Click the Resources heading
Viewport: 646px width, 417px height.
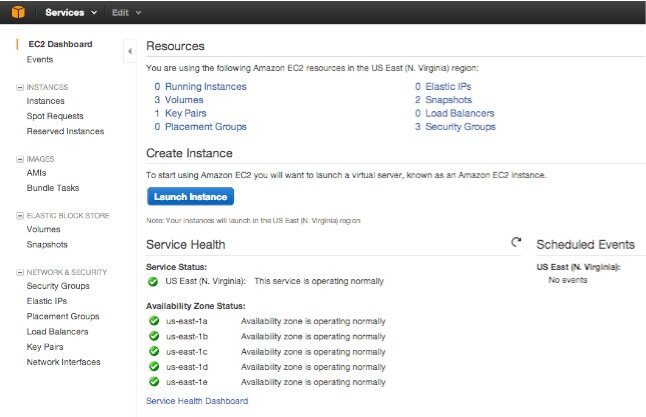click(x=175, y=46)
